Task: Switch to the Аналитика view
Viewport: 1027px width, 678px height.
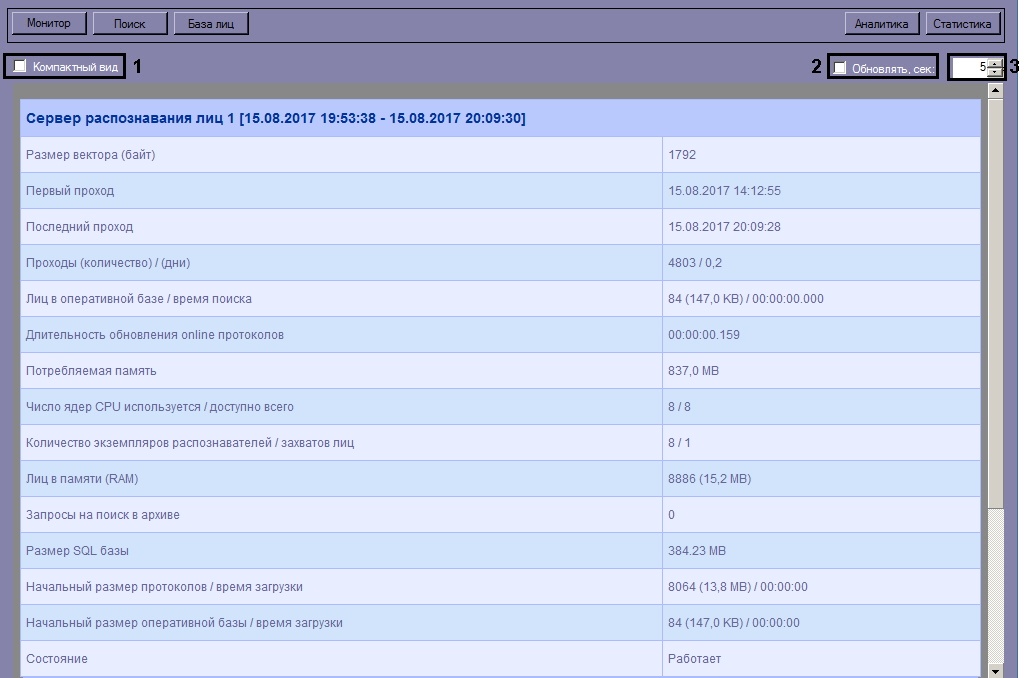Action: pyautogui.click(x=881, y=23)
